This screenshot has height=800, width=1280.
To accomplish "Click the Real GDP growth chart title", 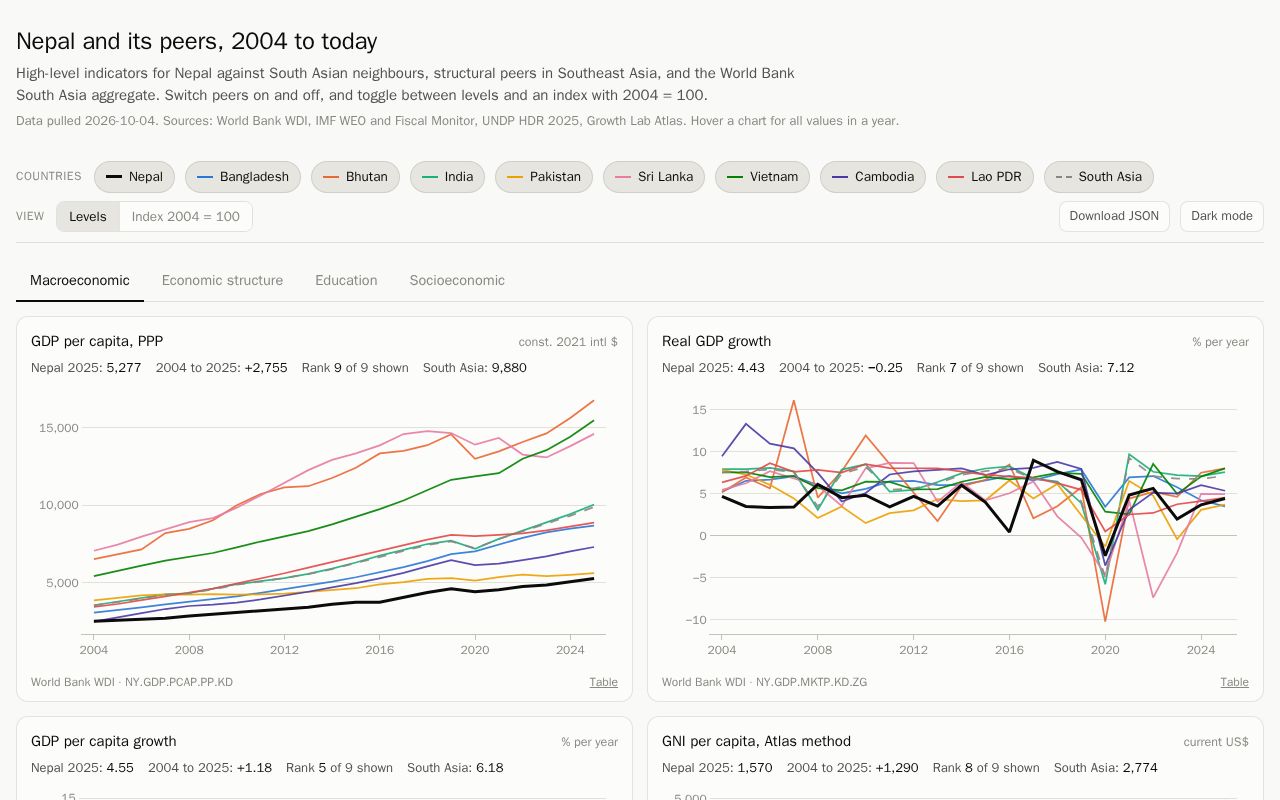I will click(716, 342).
